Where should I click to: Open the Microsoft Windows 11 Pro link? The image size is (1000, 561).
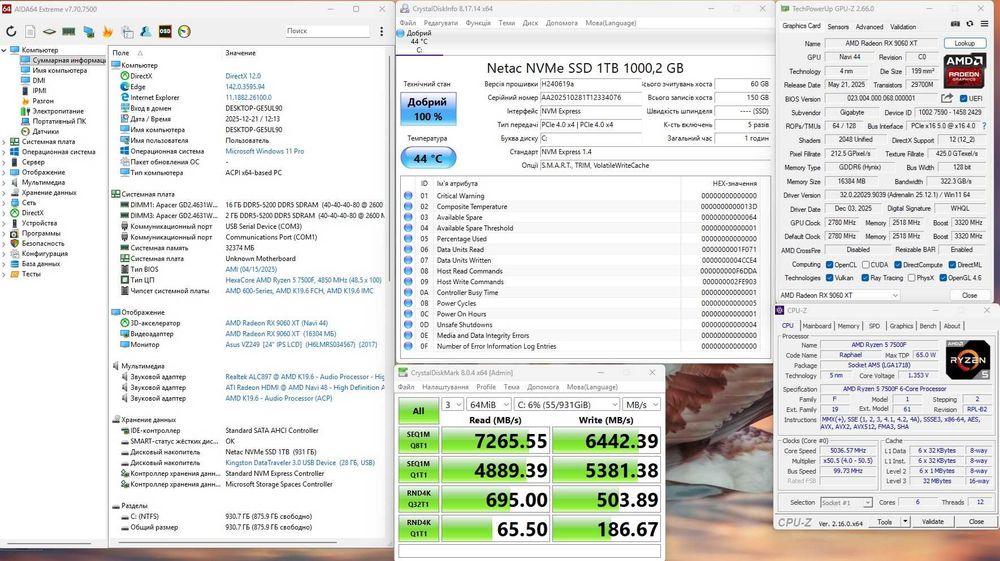click(265, 151)
